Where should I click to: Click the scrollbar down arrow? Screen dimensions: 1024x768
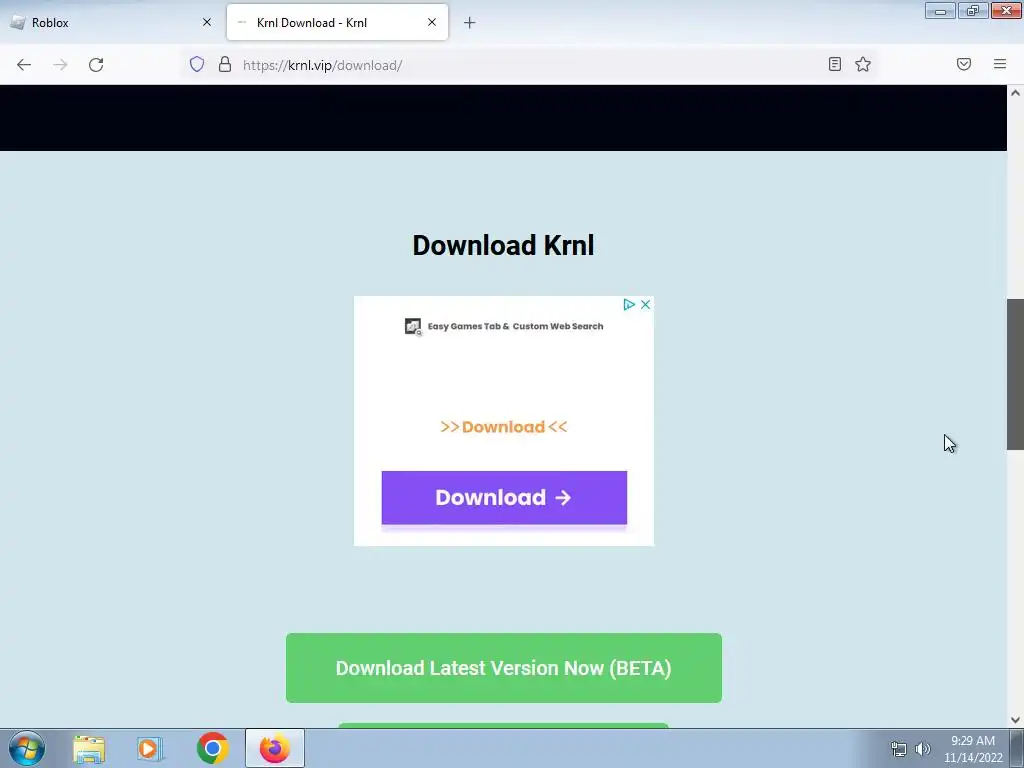click(x=1015, y=720)
